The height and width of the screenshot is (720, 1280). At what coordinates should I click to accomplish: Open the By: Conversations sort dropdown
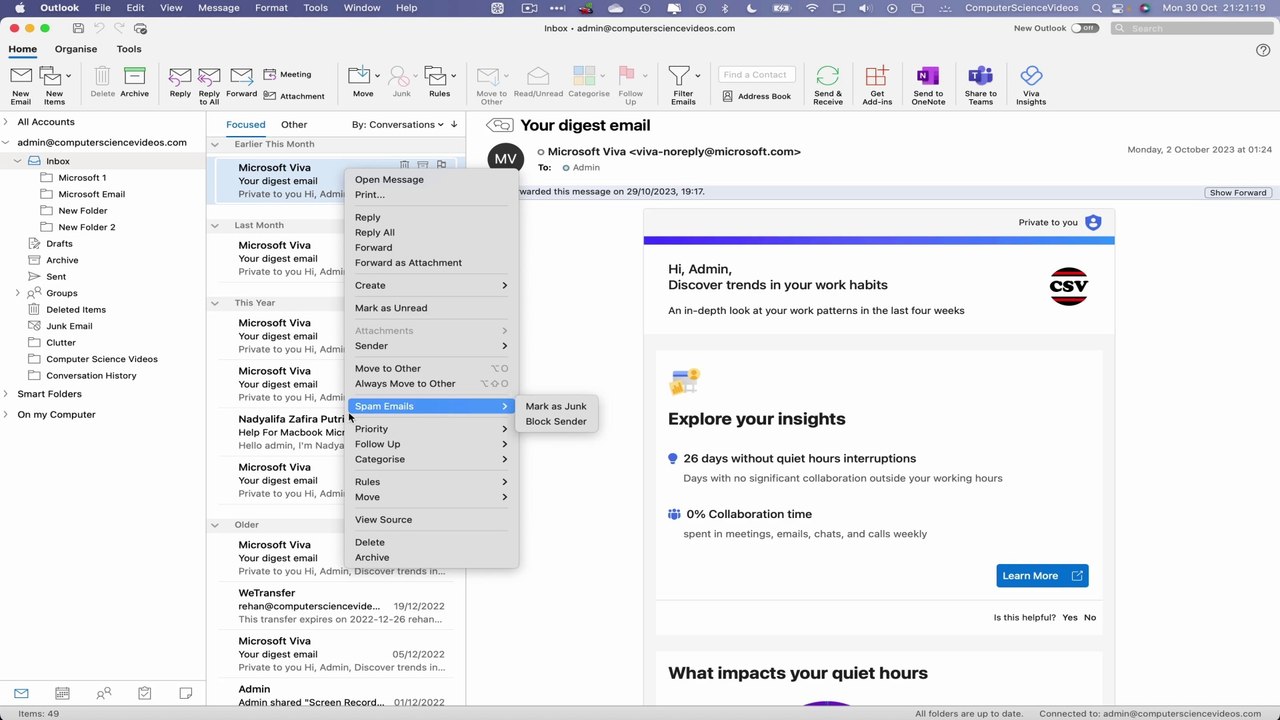(398, 125)
